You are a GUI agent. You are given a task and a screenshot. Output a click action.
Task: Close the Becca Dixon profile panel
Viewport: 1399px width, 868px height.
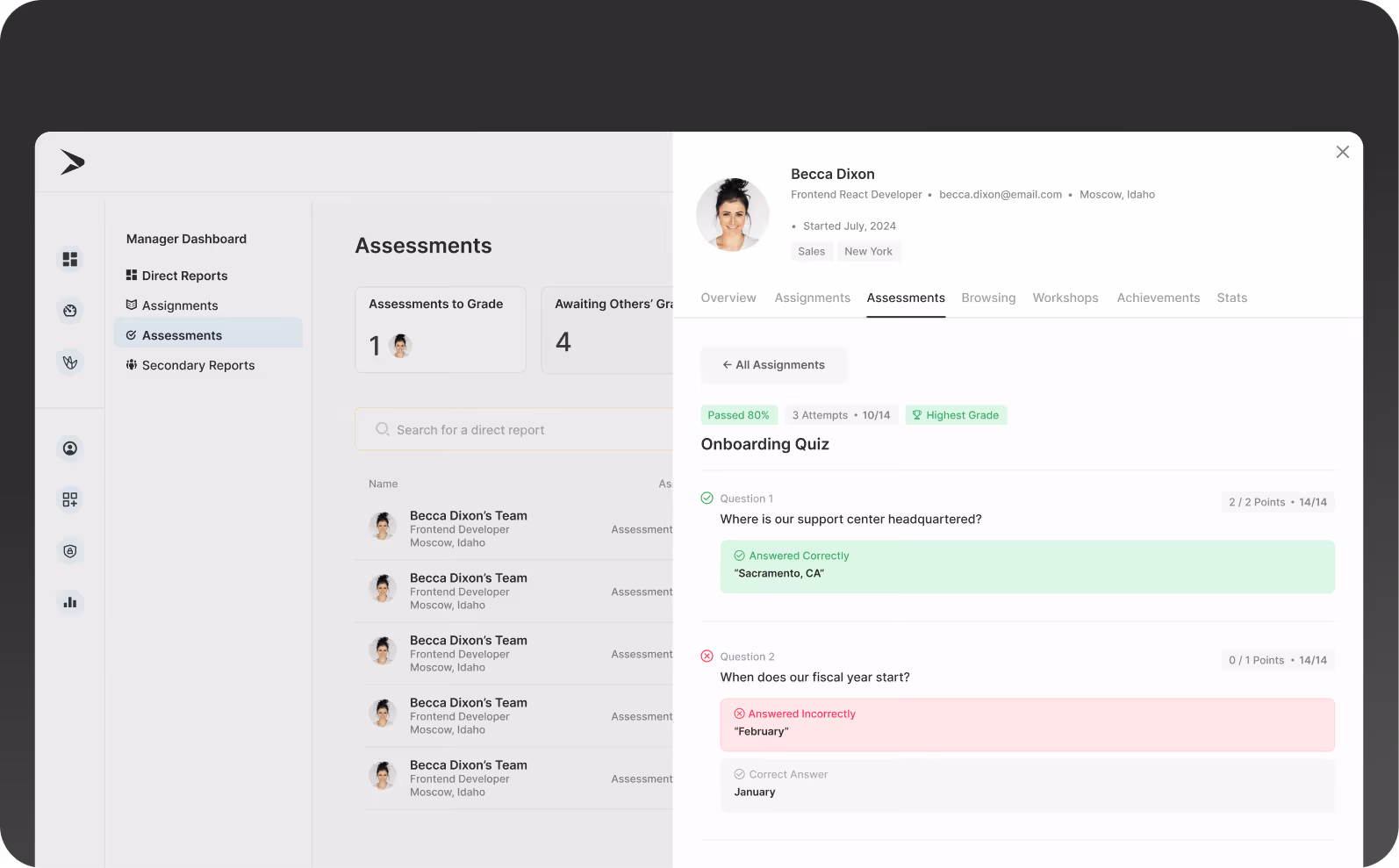[x=1342, y=152]
